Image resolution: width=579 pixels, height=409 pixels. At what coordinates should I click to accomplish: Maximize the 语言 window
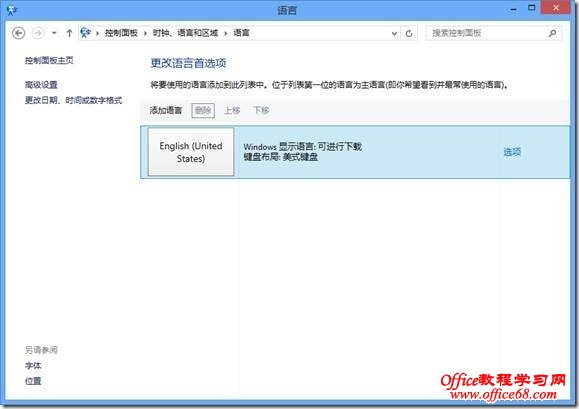531,8
